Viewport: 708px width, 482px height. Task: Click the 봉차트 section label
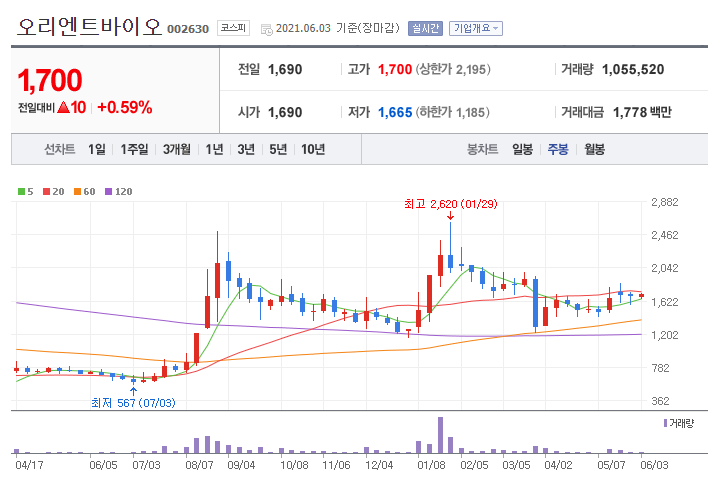pos(482,149)
